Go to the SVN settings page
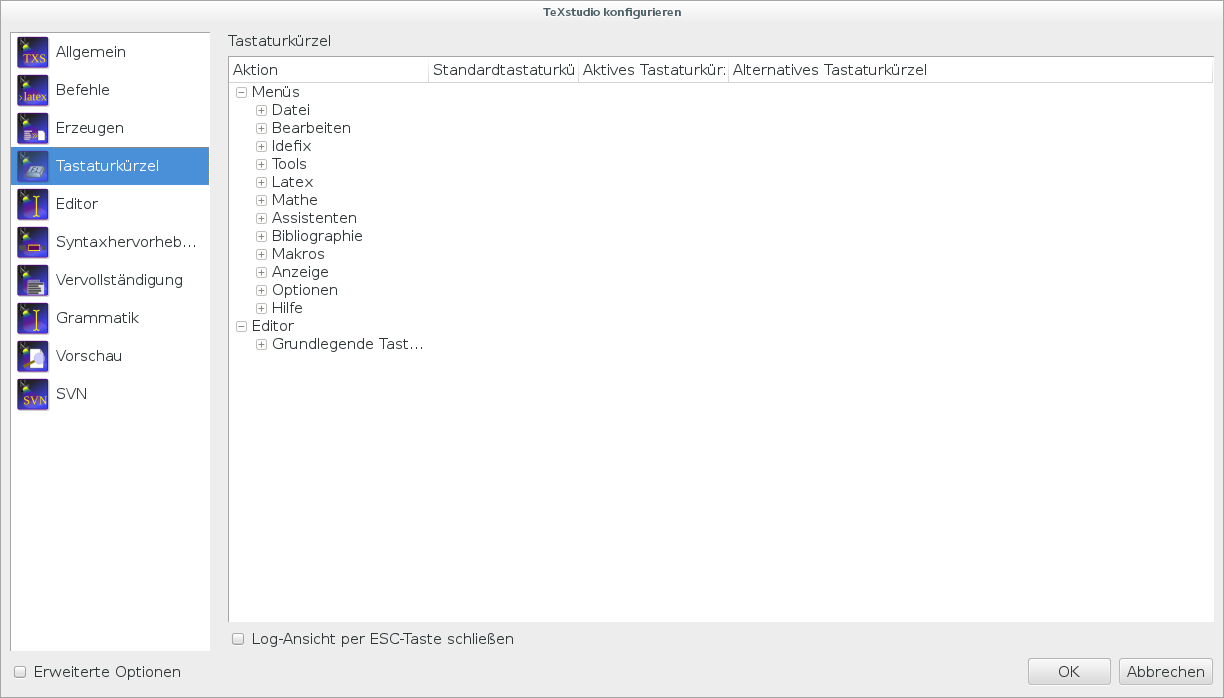Screen dimensions: 1224x698 tap(72, 394)
